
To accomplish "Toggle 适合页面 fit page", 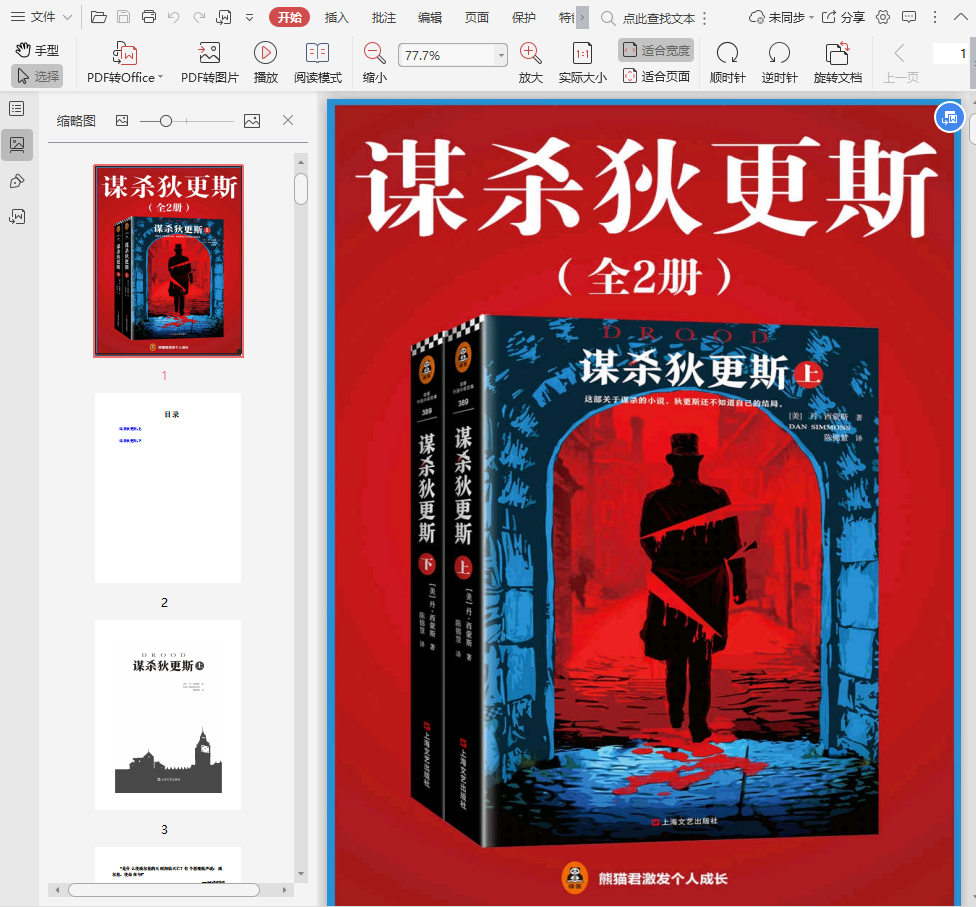I will (656, 76).
